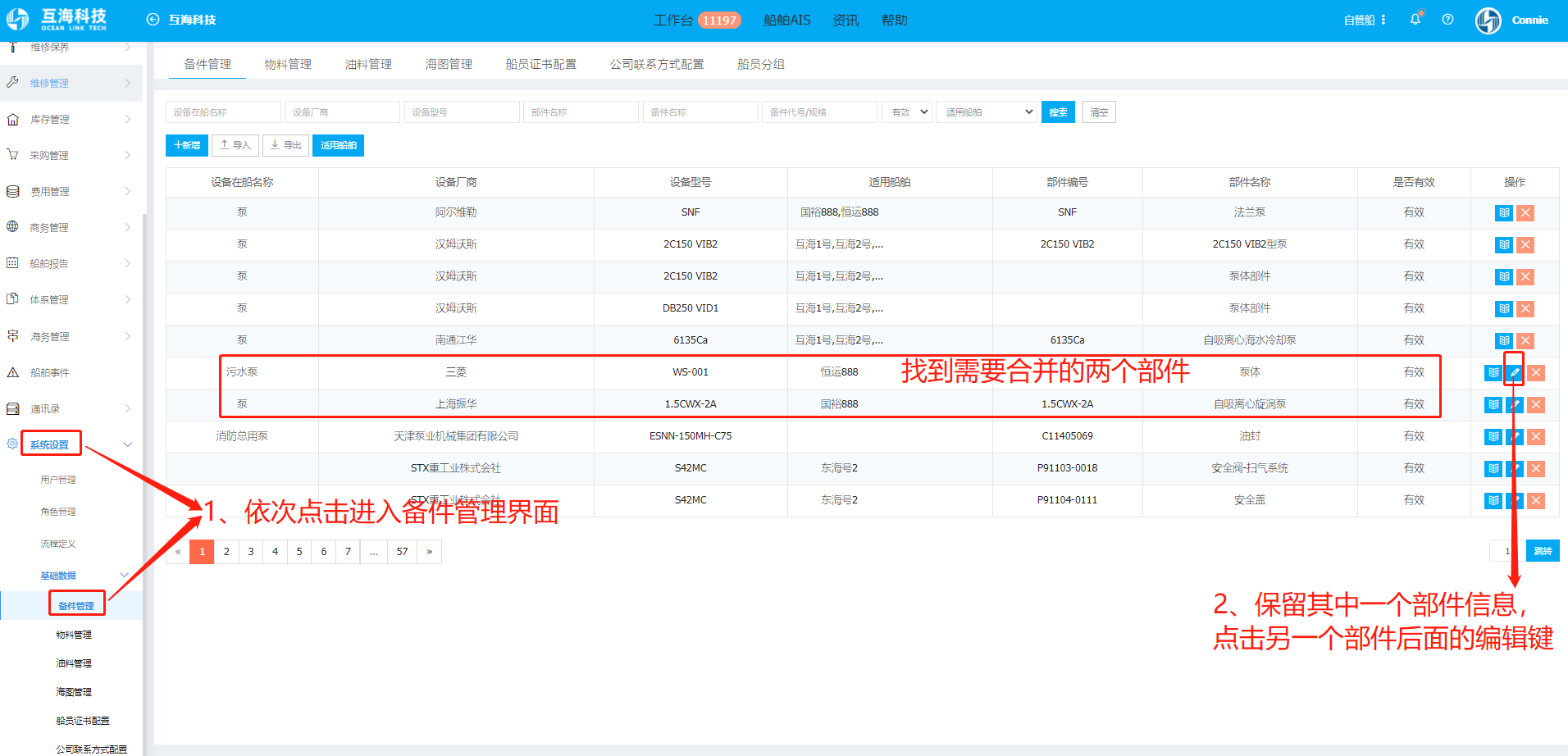Click the 导入 import button
The width and height of the screenshot is (1568, 756).
coord(235,145)
